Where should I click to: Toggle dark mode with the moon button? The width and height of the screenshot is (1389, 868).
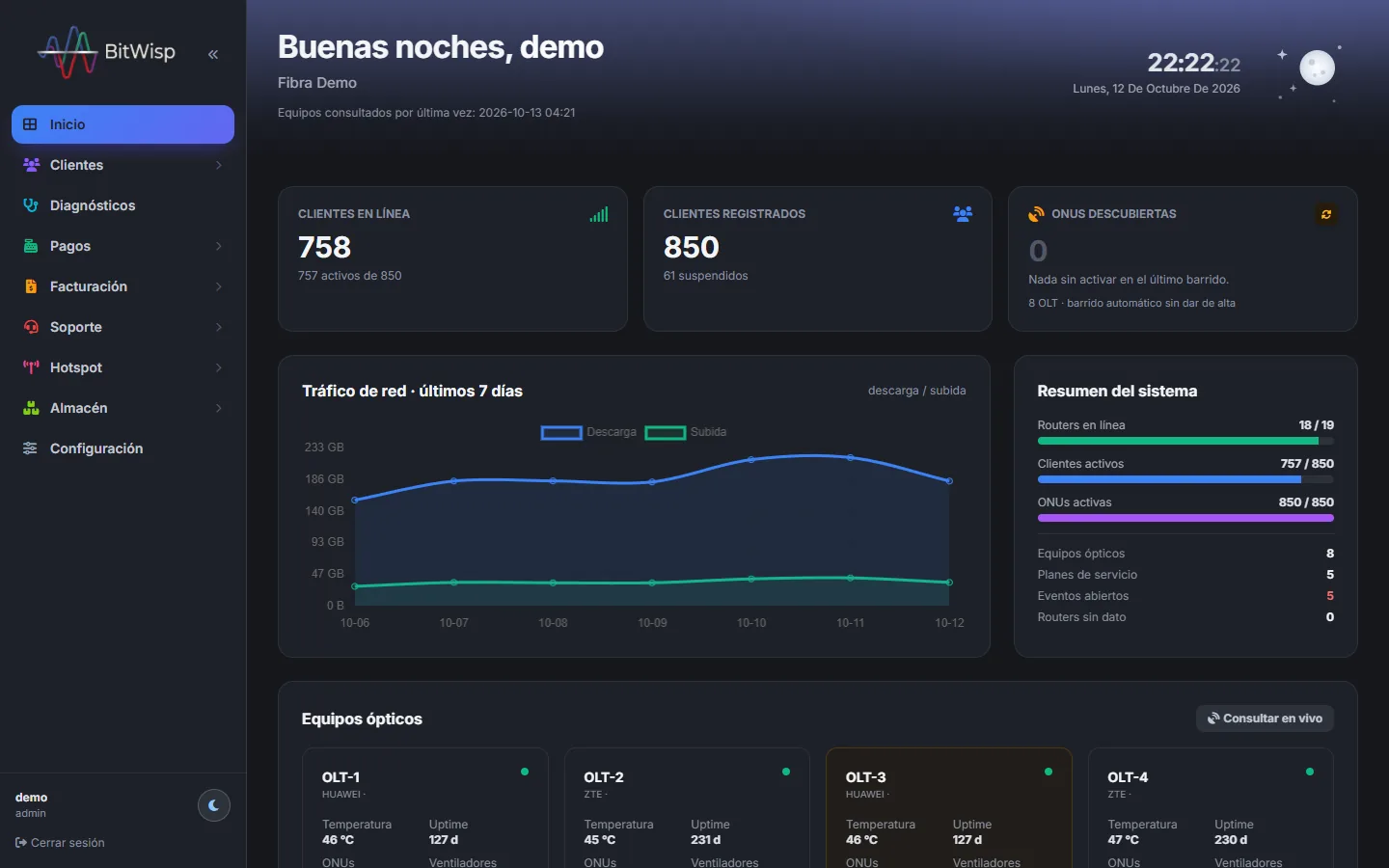(214, 804)
